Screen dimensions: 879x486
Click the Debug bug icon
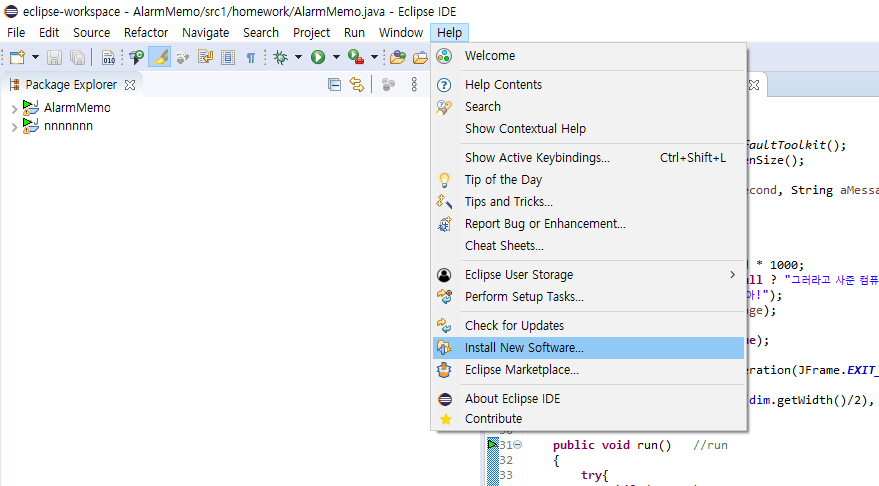[x=280, y=57]
